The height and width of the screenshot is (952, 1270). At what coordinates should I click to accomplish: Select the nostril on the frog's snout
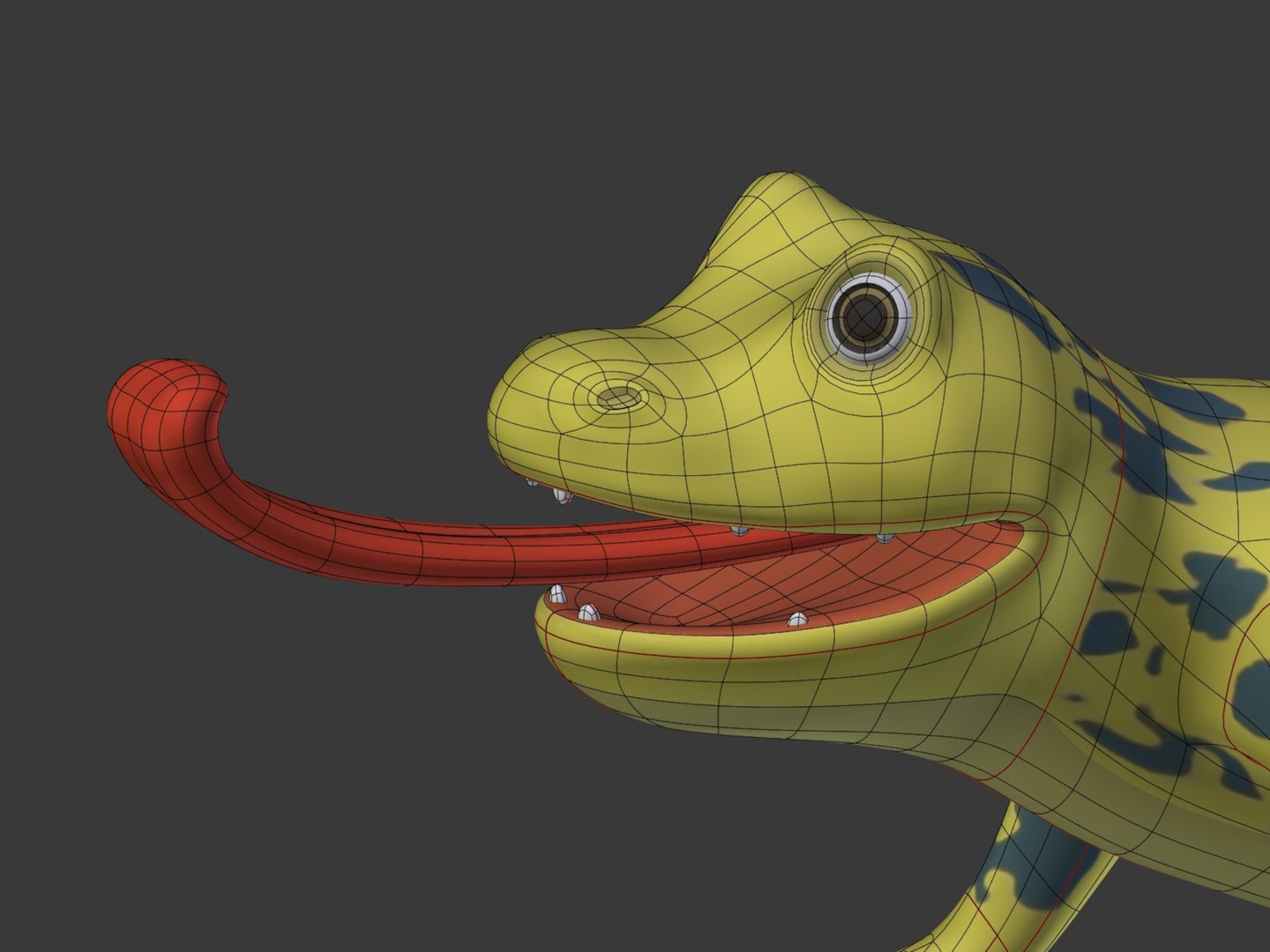[x=620, y=398]
